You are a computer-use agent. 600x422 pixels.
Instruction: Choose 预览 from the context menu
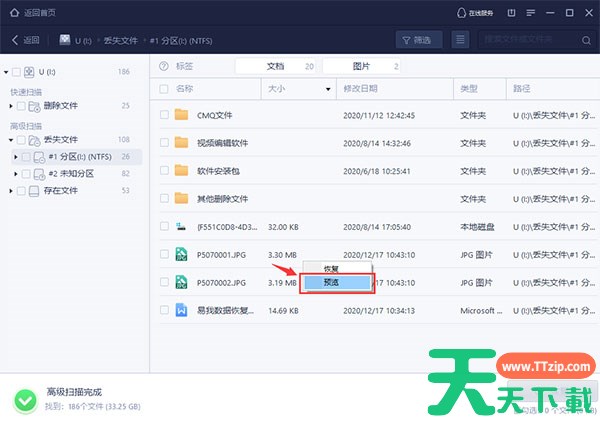[x=336, y=283]
